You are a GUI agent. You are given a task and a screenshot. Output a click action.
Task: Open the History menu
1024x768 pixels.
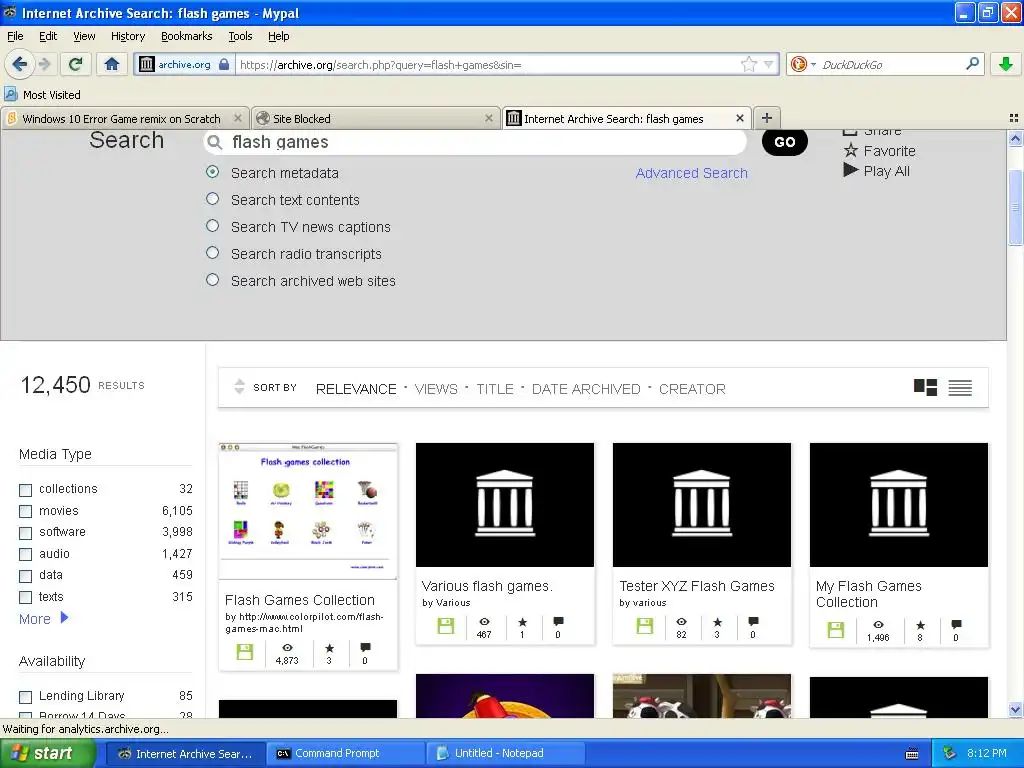point(128,36)
